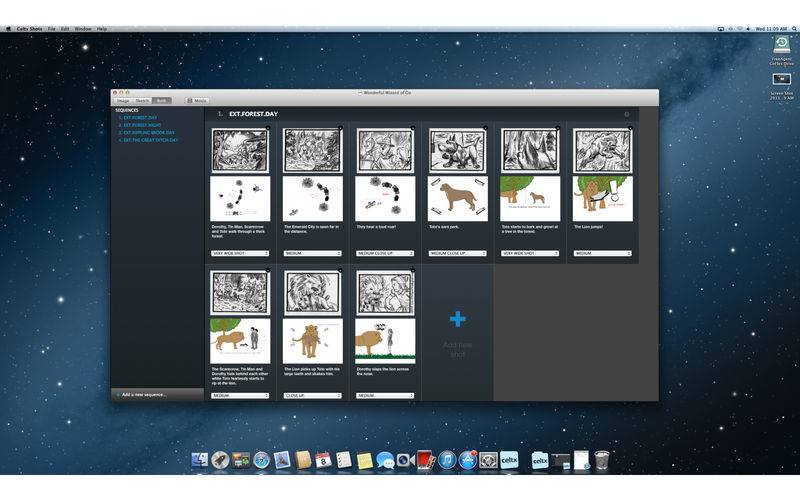Click Add a new sequence
Image resolution: width=800 pixels, height=500 pixels.
pos(143,395)
